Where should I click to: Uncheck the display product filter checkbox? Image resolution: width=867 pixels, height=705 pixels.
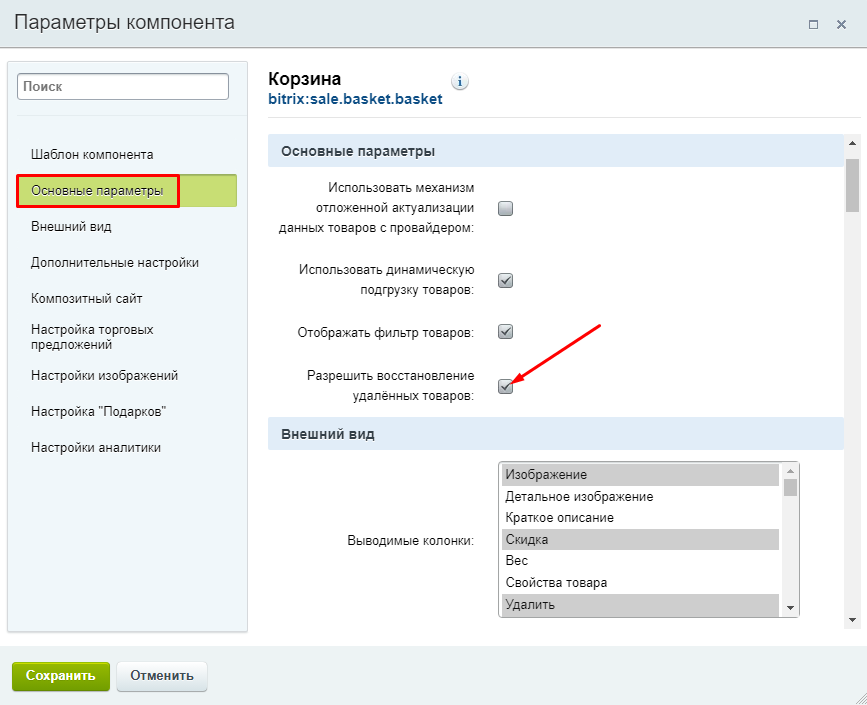tap(505, 332)
